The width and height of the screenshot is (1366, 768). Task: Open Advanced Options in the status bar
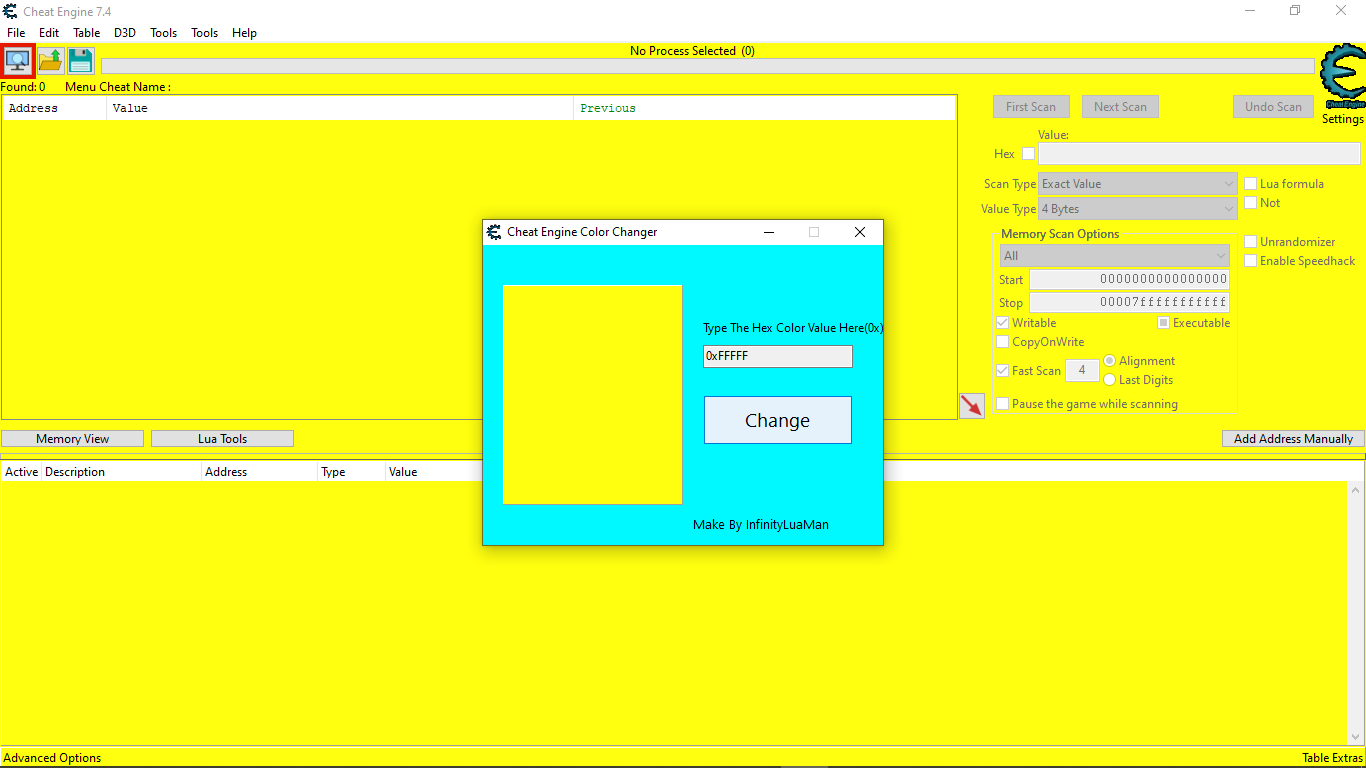(52, 758)
